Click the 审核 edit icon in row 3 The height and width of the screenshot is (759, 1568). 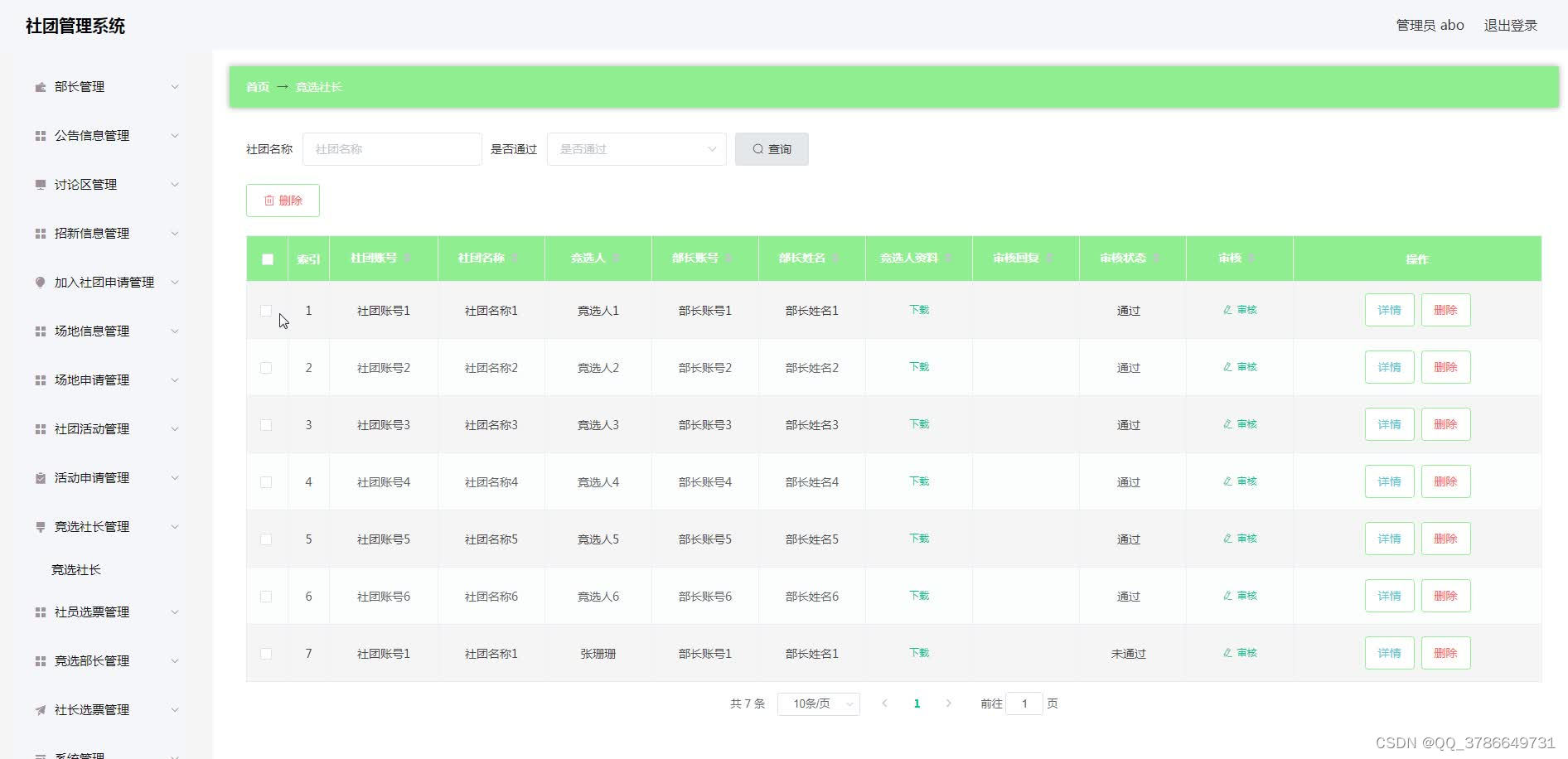click(1227, 424)
